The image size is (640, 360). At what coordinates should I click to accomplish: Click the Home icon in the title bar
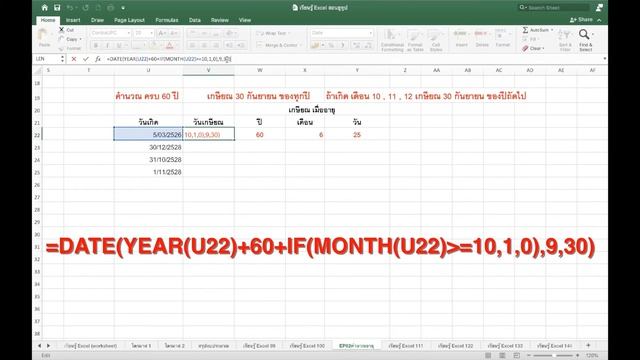(x=44, y=8)
